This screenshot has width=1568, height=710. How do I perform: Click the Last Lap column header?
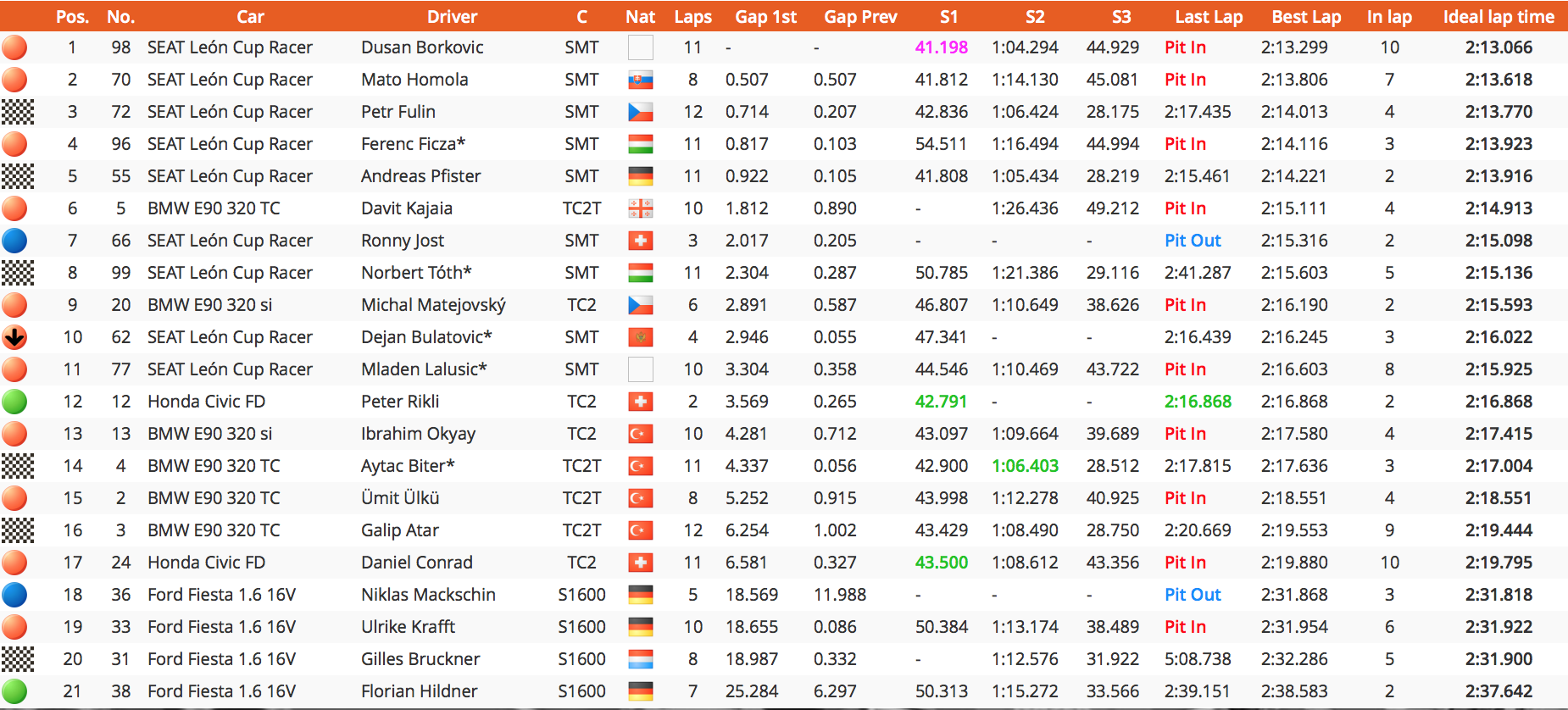click(x=1209, y=16)
